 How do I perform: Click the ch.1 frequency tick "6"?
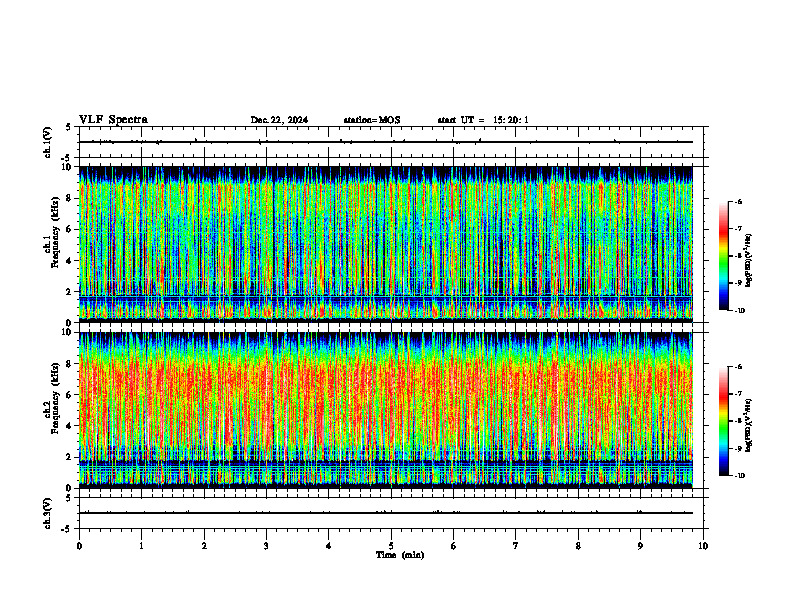tap(70, 230)
